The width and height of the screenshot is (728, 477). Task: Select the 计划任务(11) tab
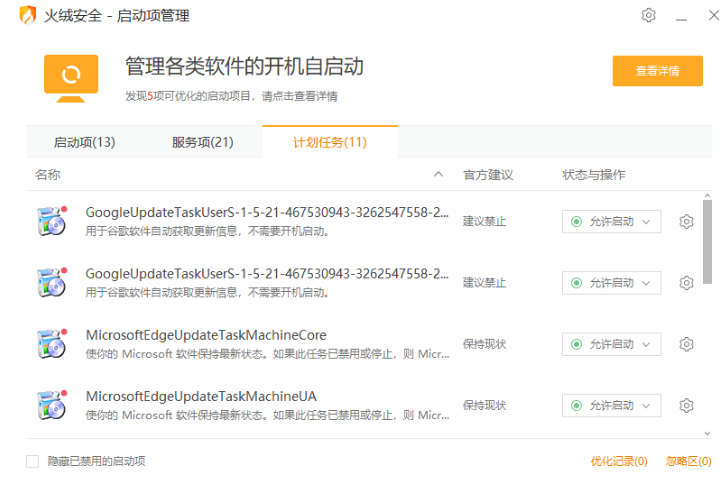pyautogui.click(x=330, y=142)
